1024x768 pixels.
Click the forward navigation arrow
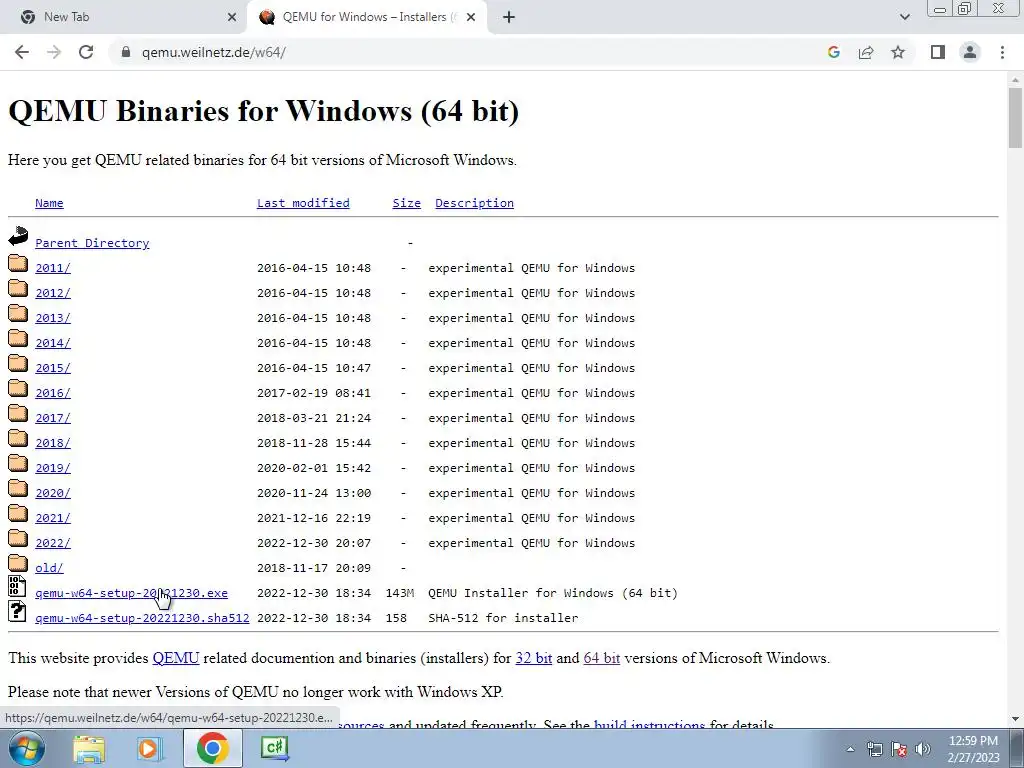pos(54,52)
